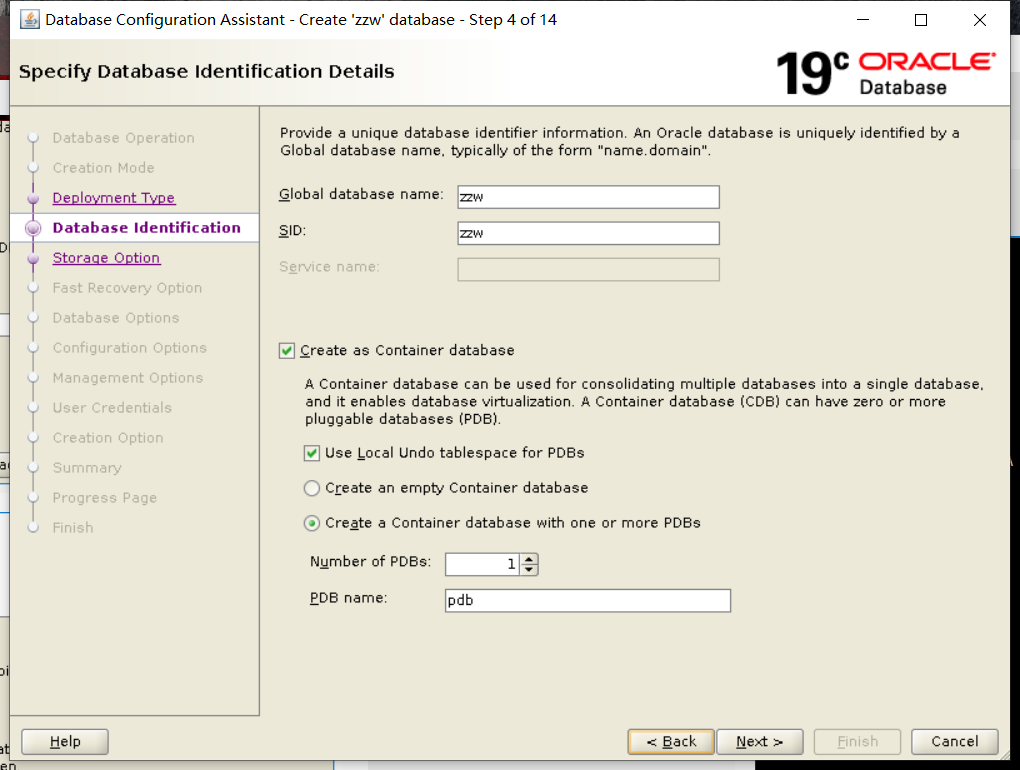Click Summary step label
The width and height of the screenshot is (1020, 770).
click(87, 468)
